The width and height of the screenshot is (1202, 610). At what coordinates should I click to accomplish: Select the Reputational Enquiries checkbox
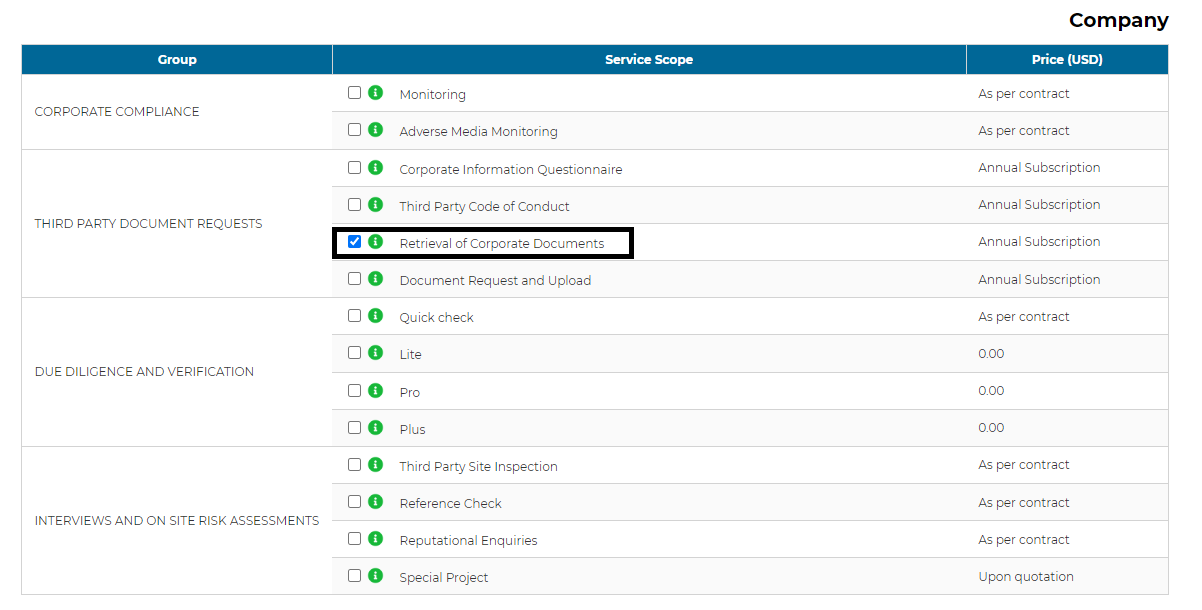click(x=354, y=539)
